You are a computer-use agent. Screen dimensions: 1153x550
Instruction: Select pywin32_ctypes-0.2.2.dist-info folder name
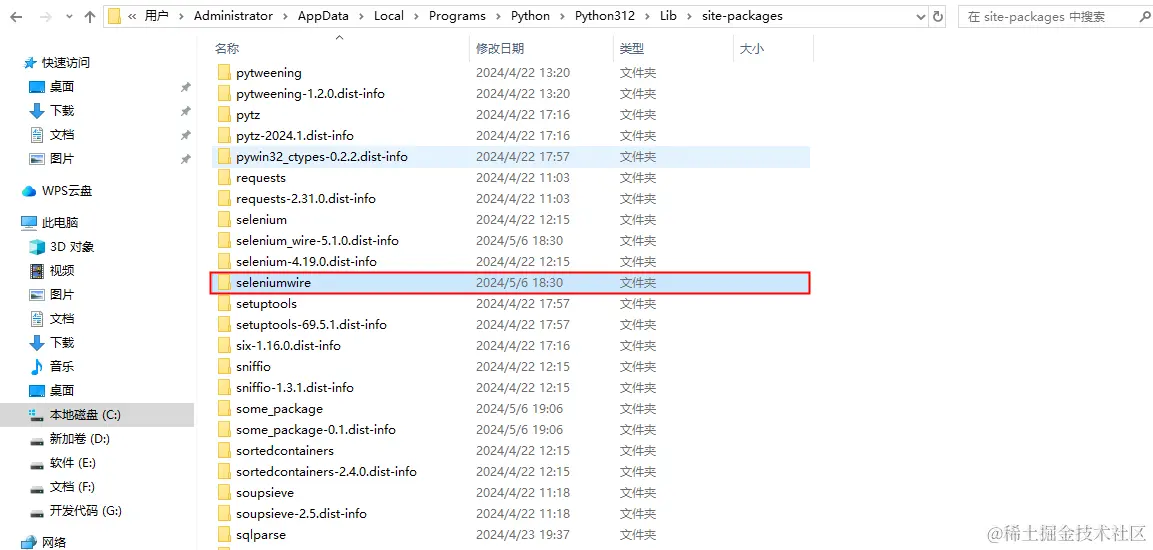point(322,157)
